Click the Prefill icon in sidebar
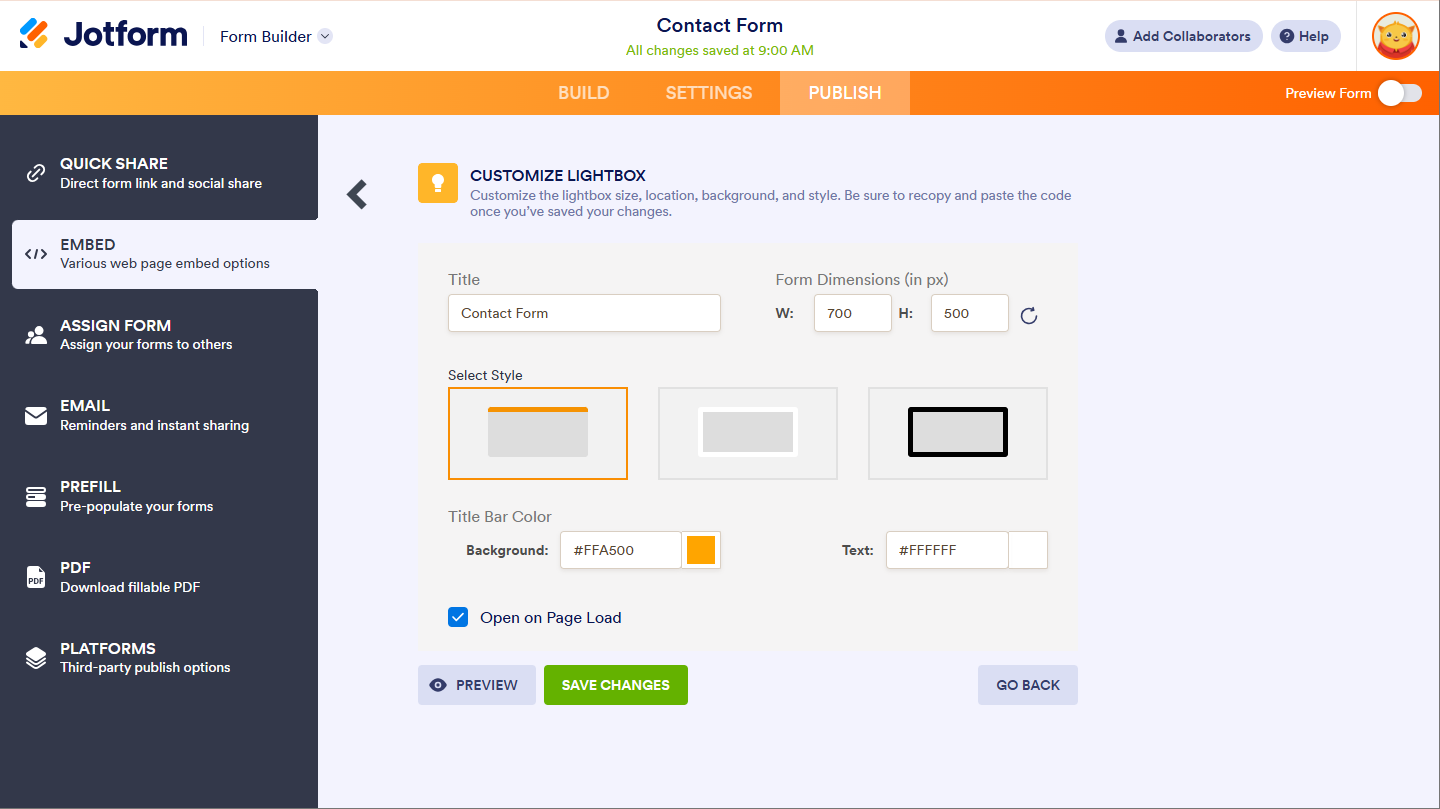The height and width of the screenshot is (809, 1440). [36, 496]
